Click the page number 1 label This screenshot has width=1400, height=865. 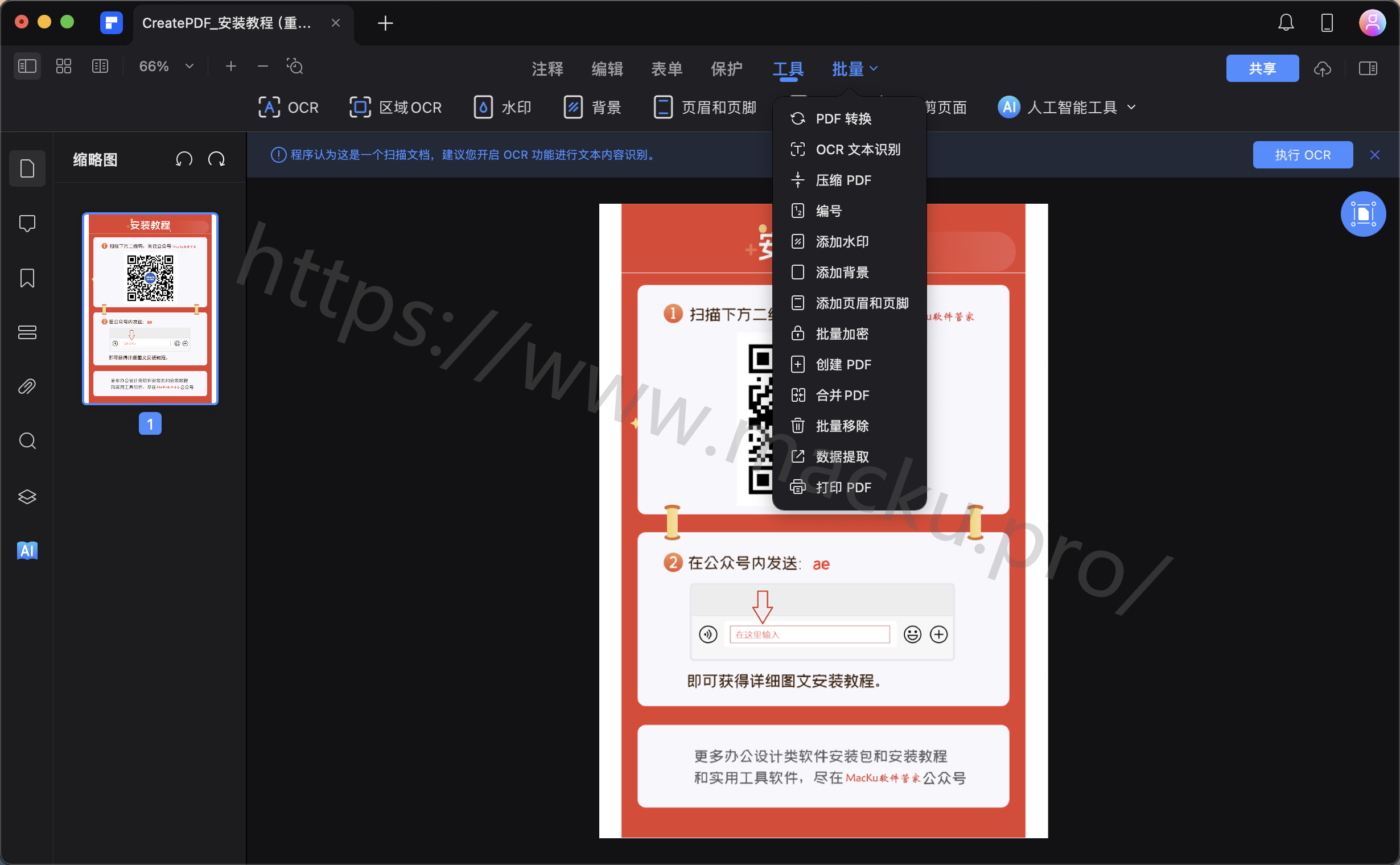[150, 424]
